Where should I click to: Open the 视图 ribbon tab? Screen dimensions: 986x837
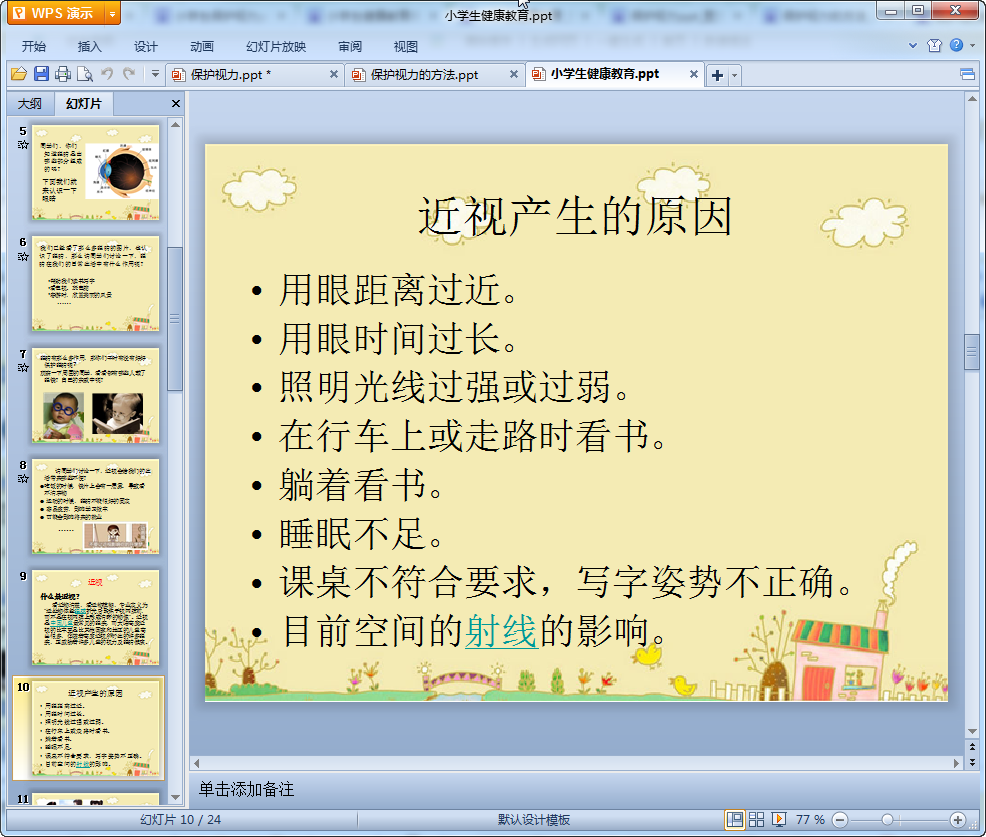(x=406, y=46)
